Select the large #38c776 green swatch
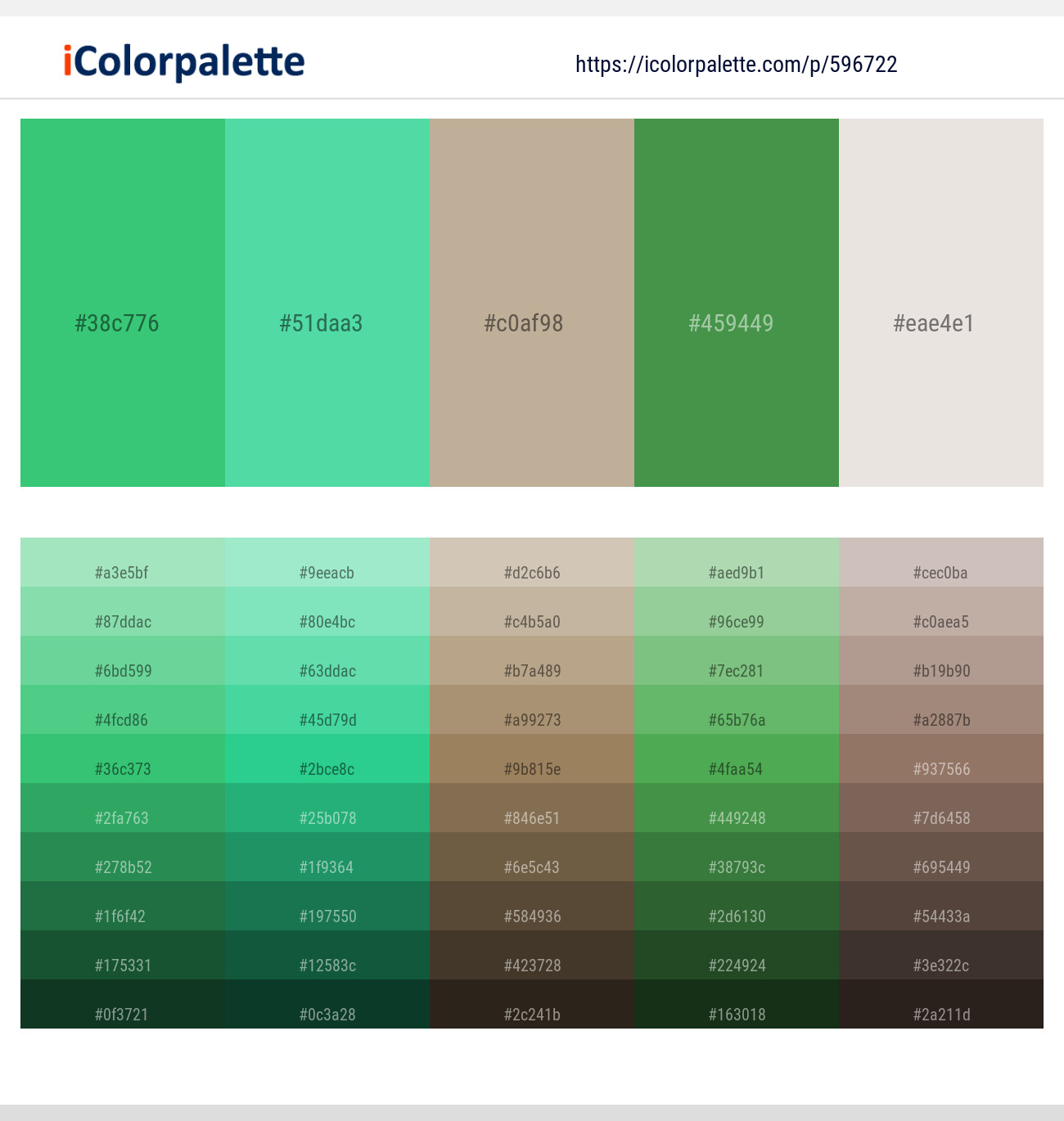The width and height of the screenshot is (1064, 1121). point(123,303)
